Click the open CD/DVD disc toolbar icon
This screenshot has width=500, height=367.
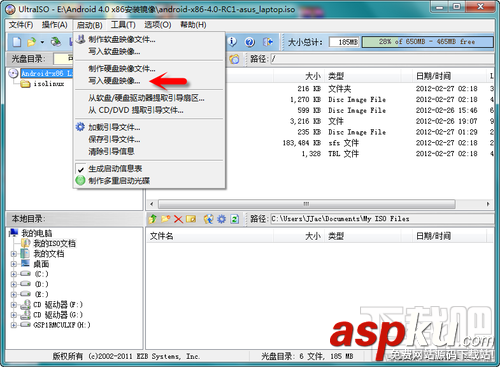coord(56,42)
